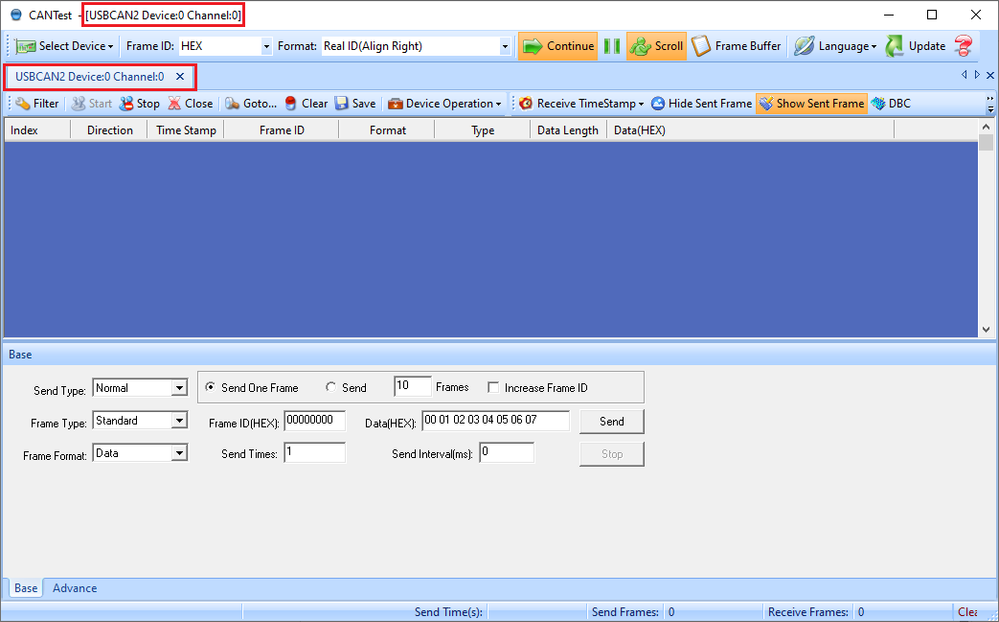This screenshot has height=622, width=999.
Task: Switch to the Advance tab
Action: pyautogui.click(x=75, y=588)
